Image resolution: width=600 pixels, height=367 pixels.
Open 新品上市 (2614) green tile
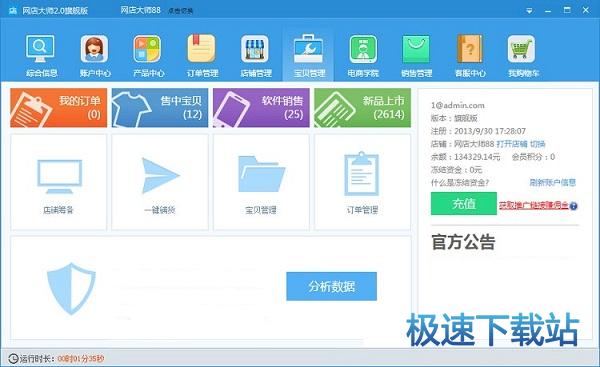[362, 108]
